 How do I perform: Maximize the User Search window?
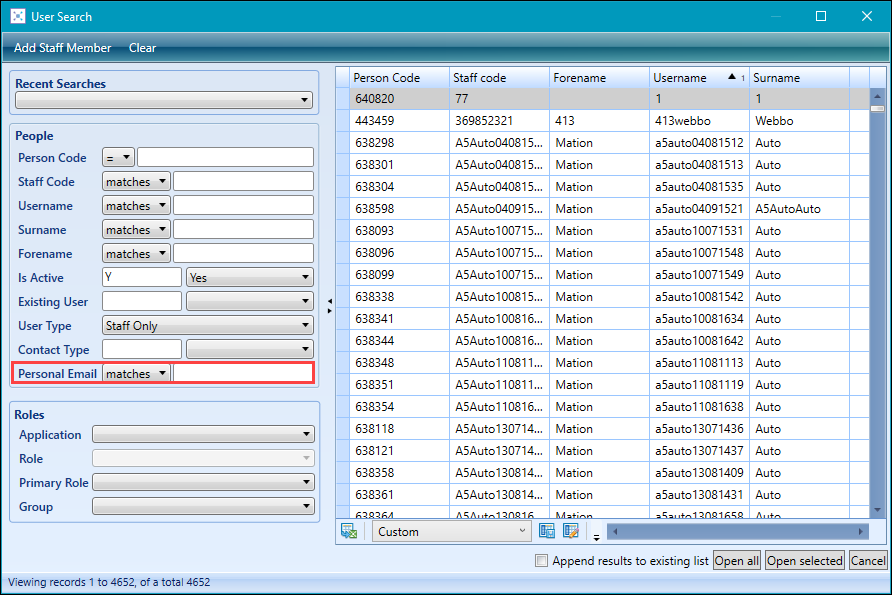(821, 16)
